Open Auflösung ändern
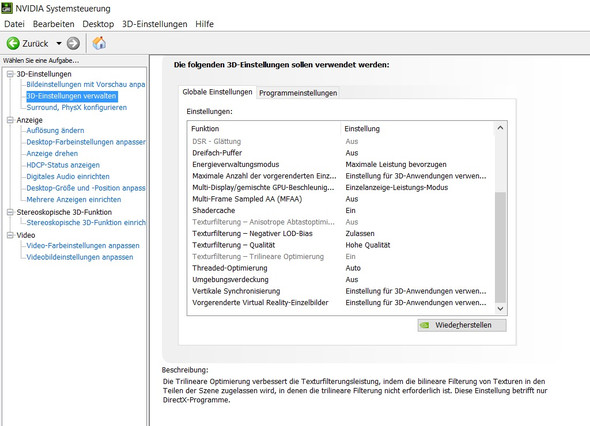This screenshot has width=590, height=426. [x=55, y=131]
